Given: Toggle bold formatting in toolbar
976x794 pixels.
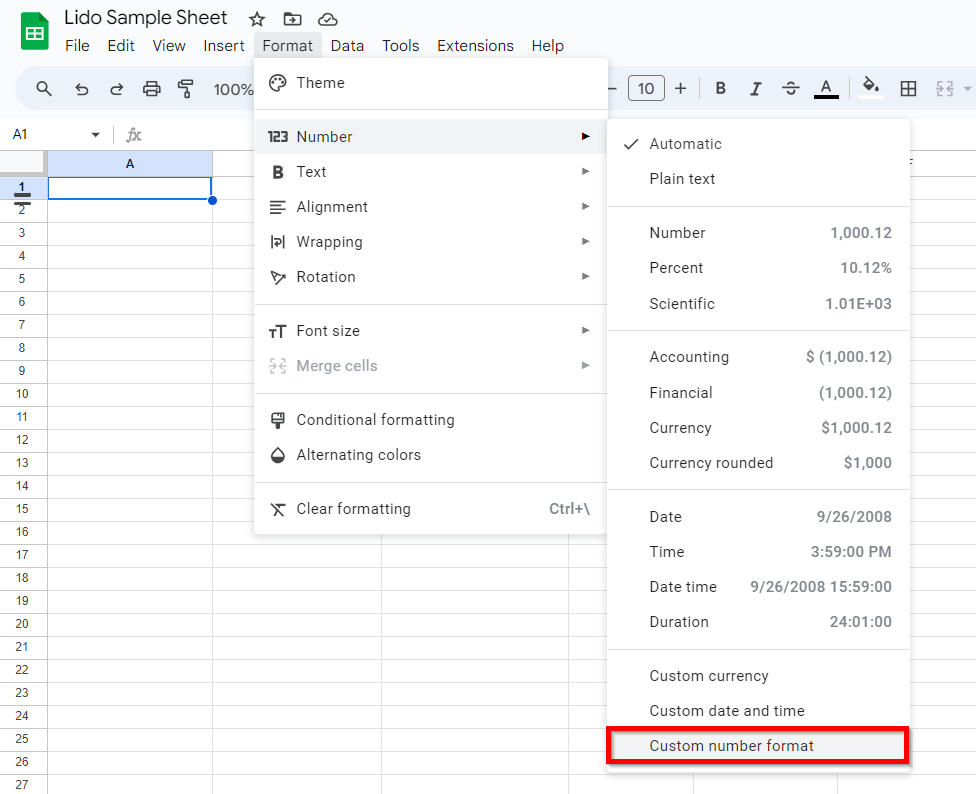Looking at the screenshot, I should tap(720, 88).
